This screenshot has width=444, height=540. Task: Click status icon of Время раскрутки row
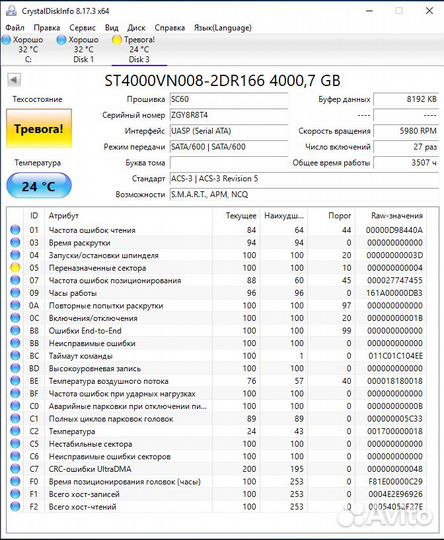click(x=15, y=242)
